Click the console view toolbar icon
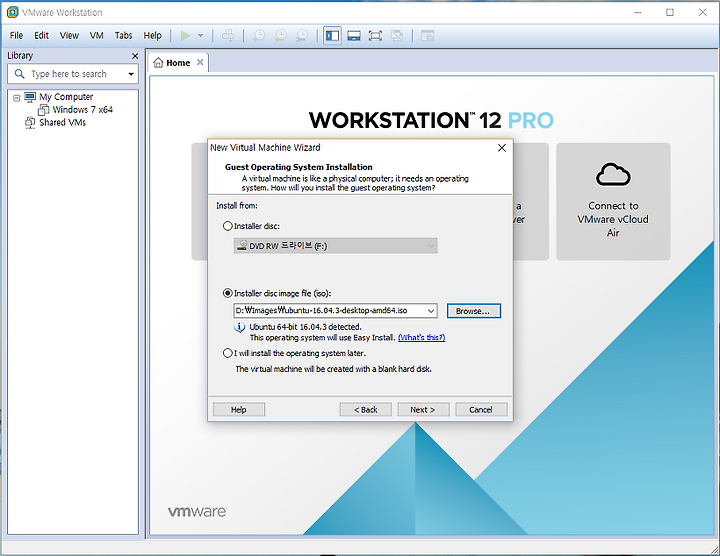Image resolution: width=720 pixels, height=556 pixels. point(428,35)
